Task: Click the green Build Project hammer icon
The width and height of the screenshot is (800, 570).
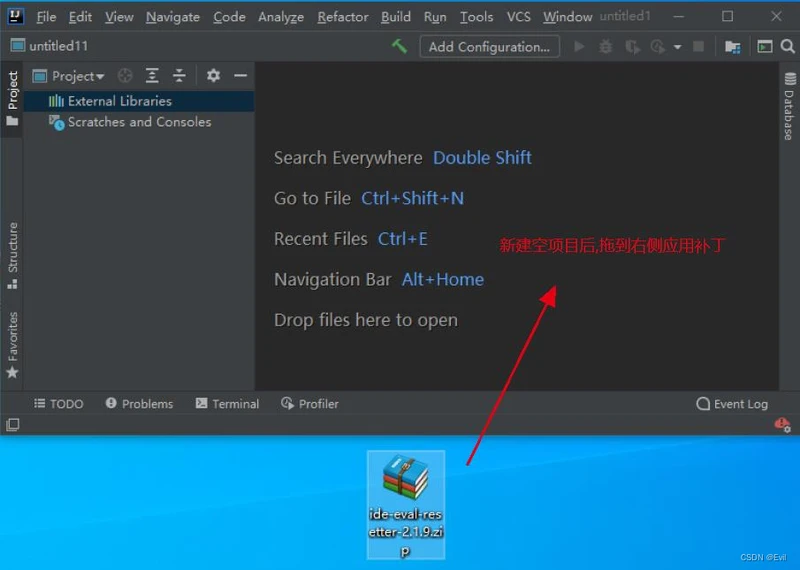Action: pyautogui.click(x=399, y=46)
